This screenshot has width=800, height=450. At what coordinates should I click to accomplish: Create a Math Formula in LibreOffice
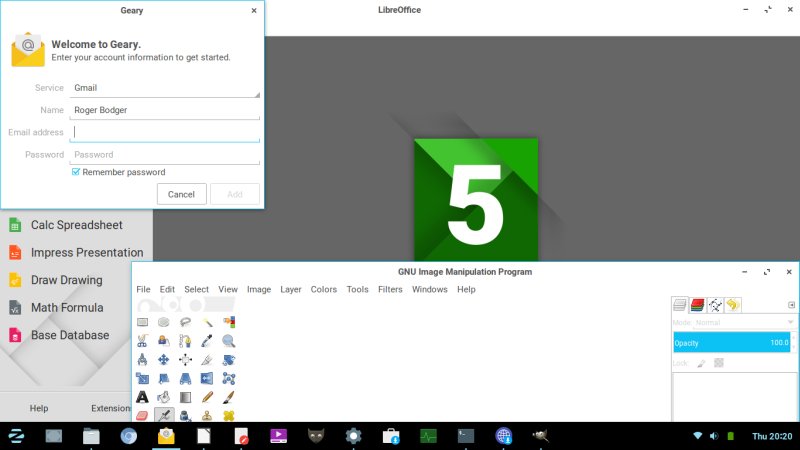point(56,308)
